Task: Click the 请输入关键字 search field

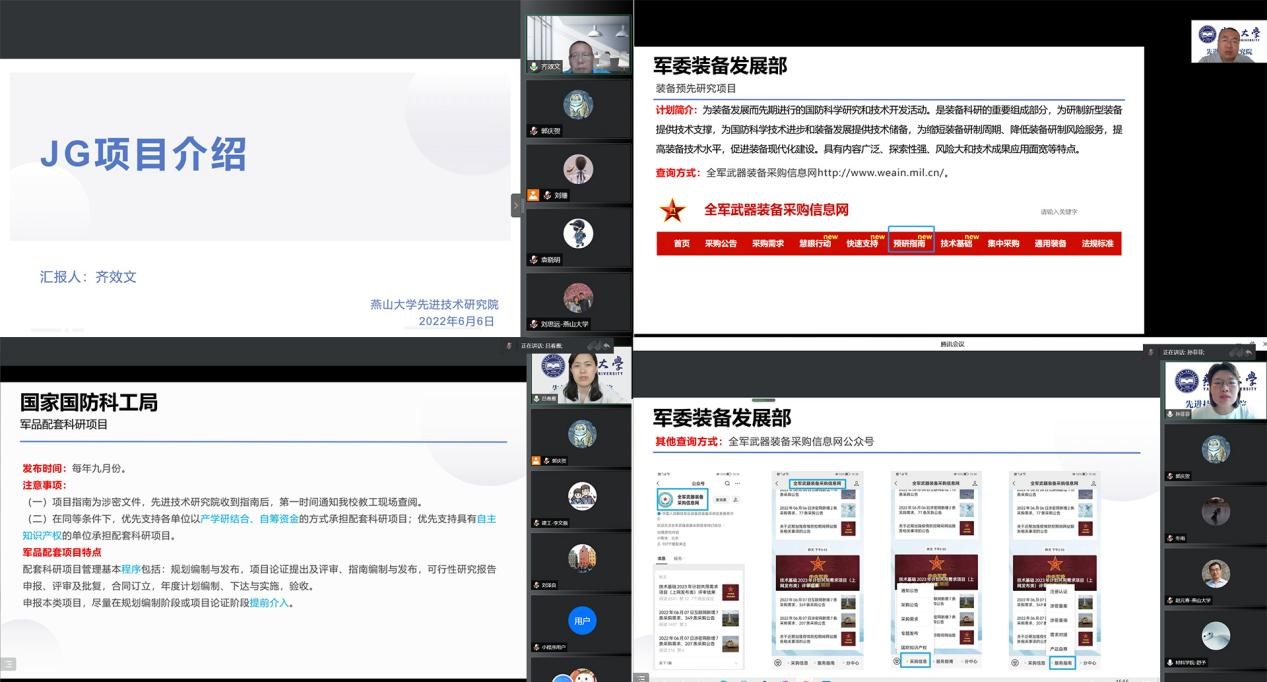Action: pyautogui.click(x=1059, y=212)
